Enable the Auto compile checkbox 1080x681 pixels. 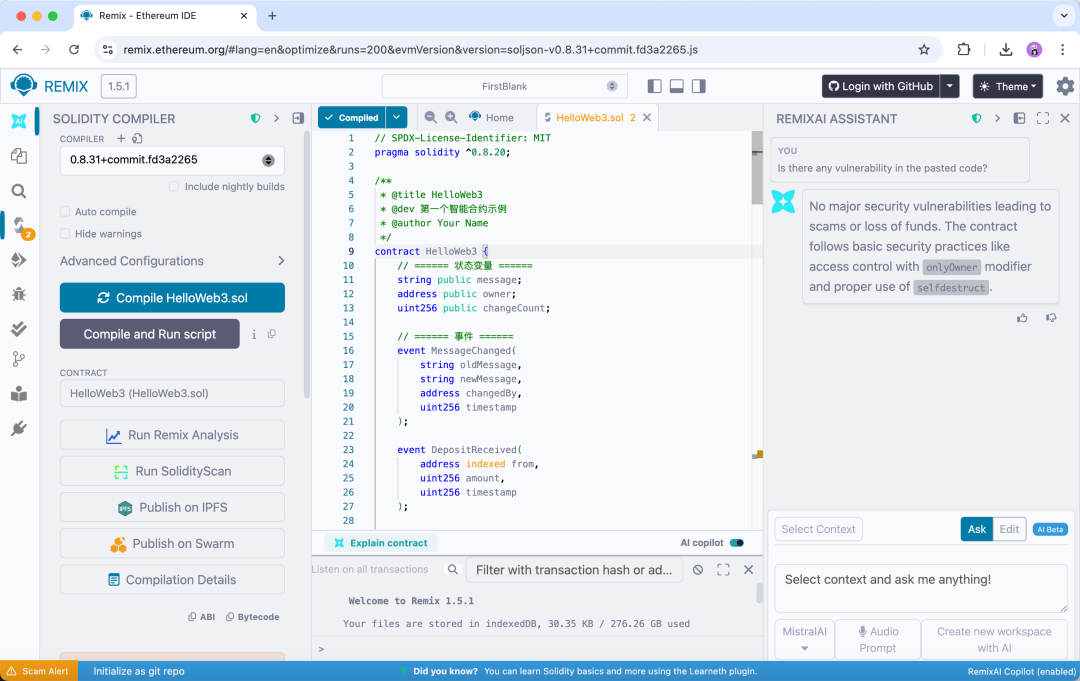65,211
